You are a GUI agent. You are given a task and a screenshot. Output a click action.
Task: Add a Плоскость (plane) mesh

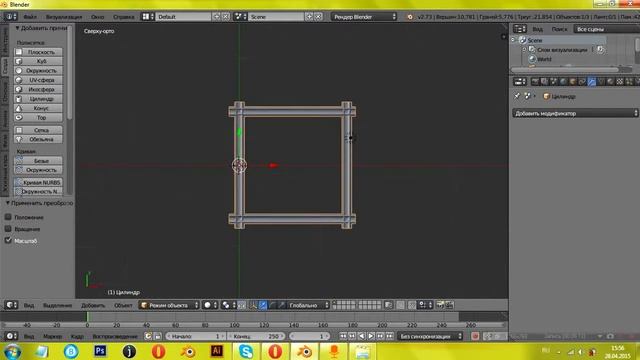coord(38,52)
